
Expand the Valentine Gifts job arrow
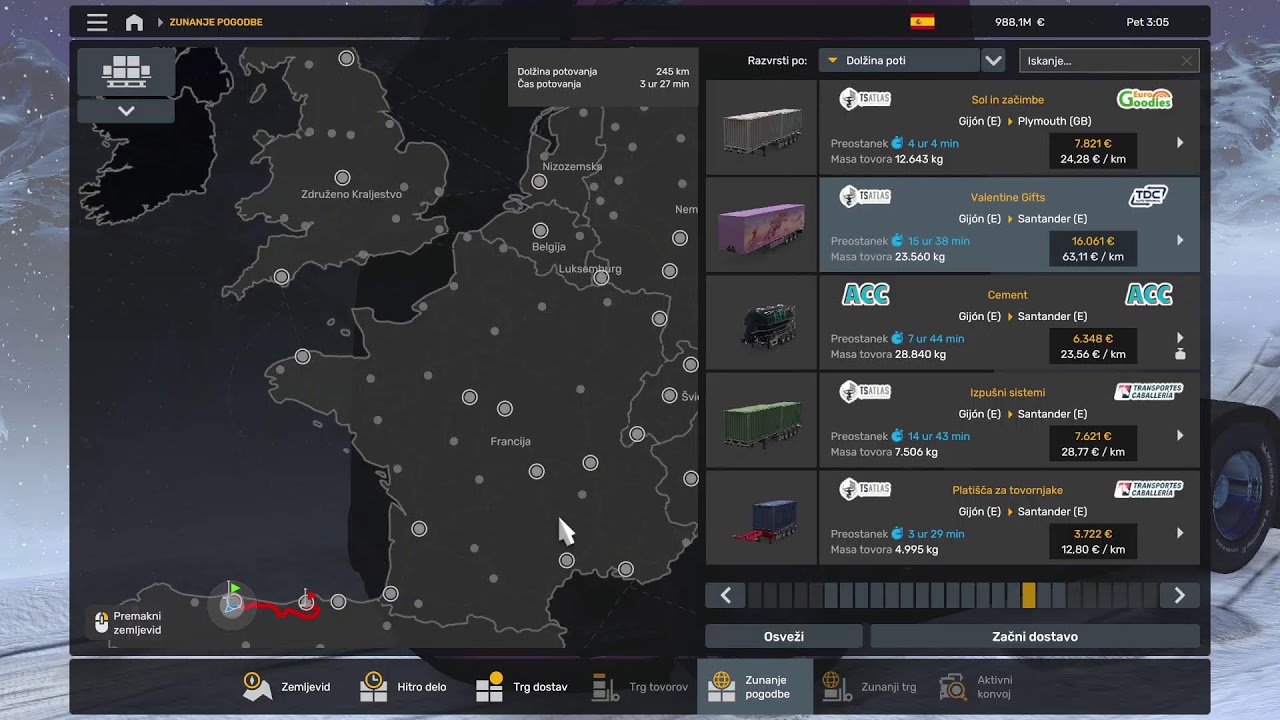pyautogui.click(x=1180, y=240)
